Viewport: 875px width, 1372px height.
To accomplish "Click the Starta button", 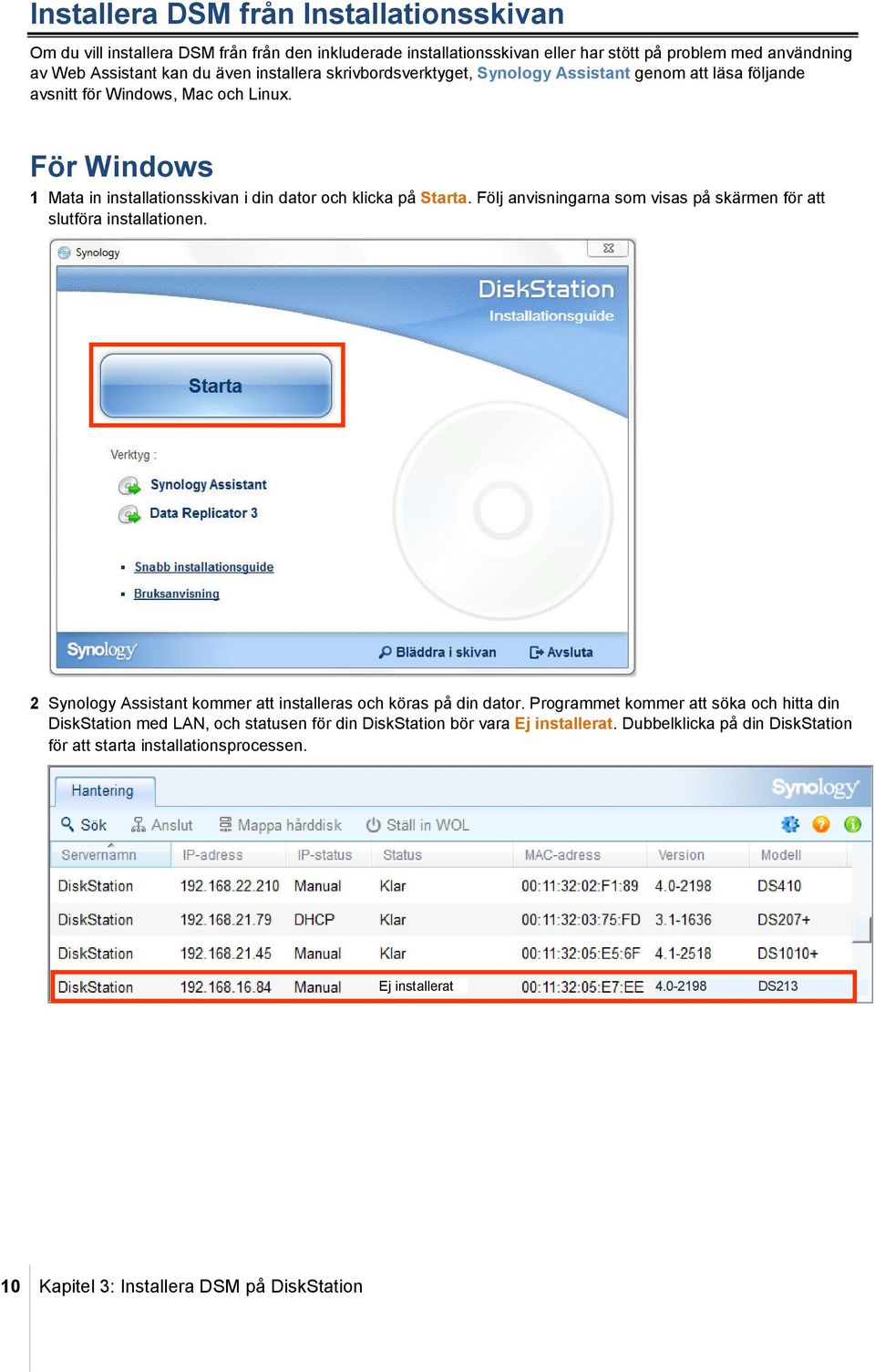I will [x=216, y=386].
